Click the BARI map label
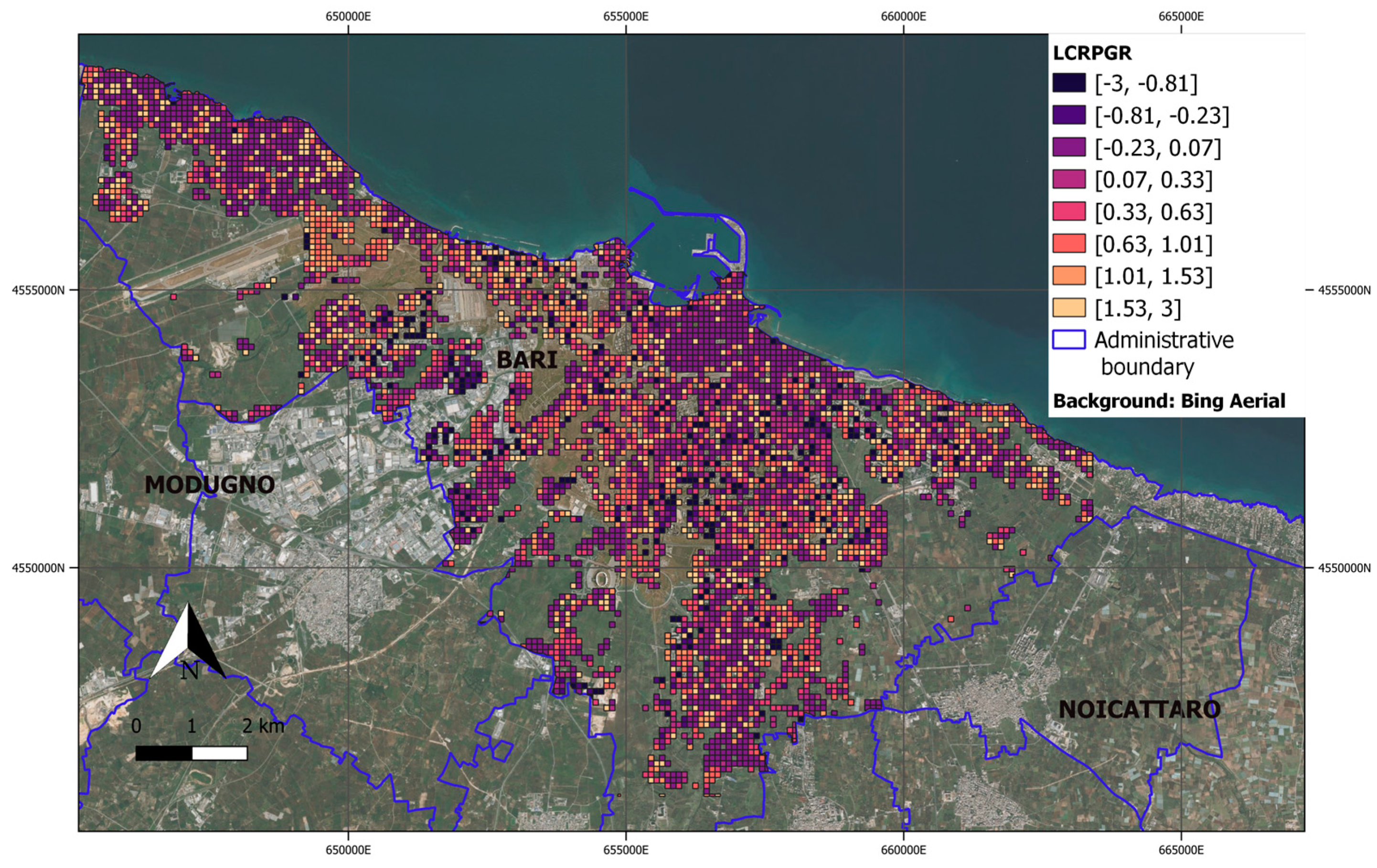Viewport: 1377px width, 868px height. pyautogui.click(x=528, y=359)
